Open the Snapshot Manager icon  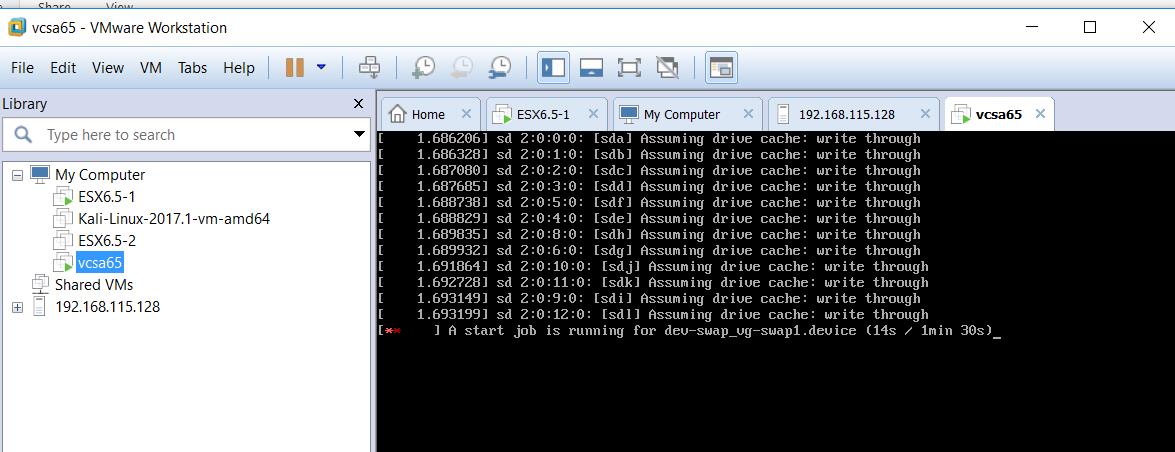499,67
